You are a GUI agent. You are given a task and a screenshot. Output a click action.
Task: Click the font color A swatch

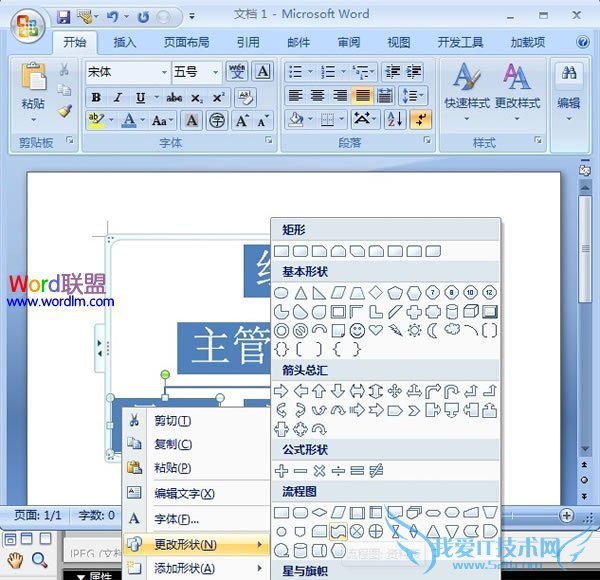[x=129, y=121]
